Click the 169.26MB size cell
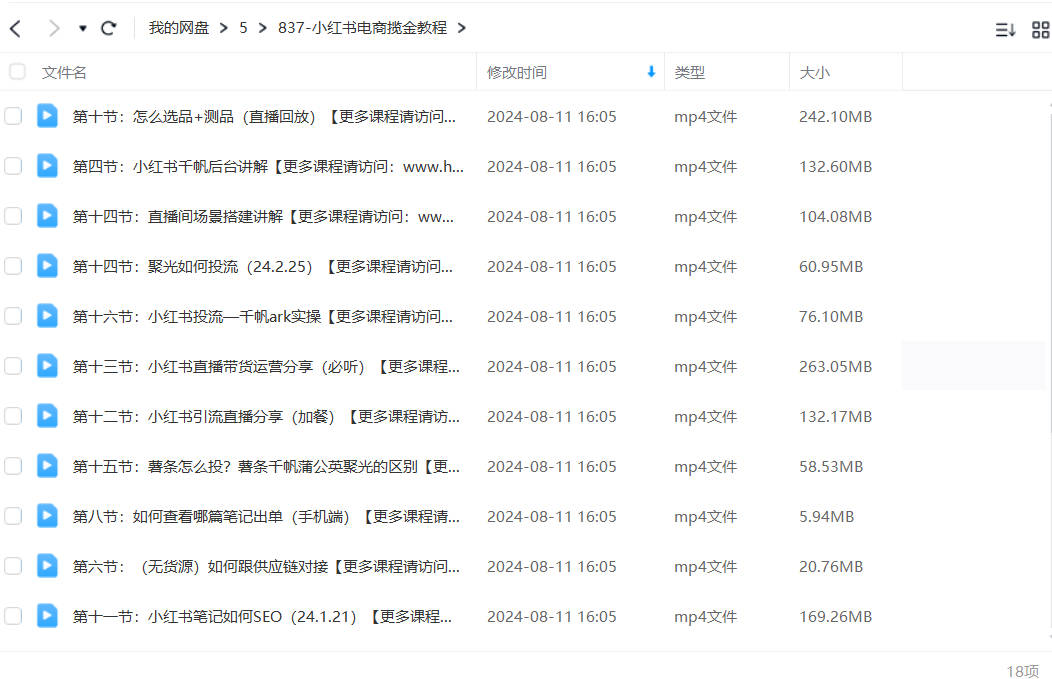 (835, 617)
